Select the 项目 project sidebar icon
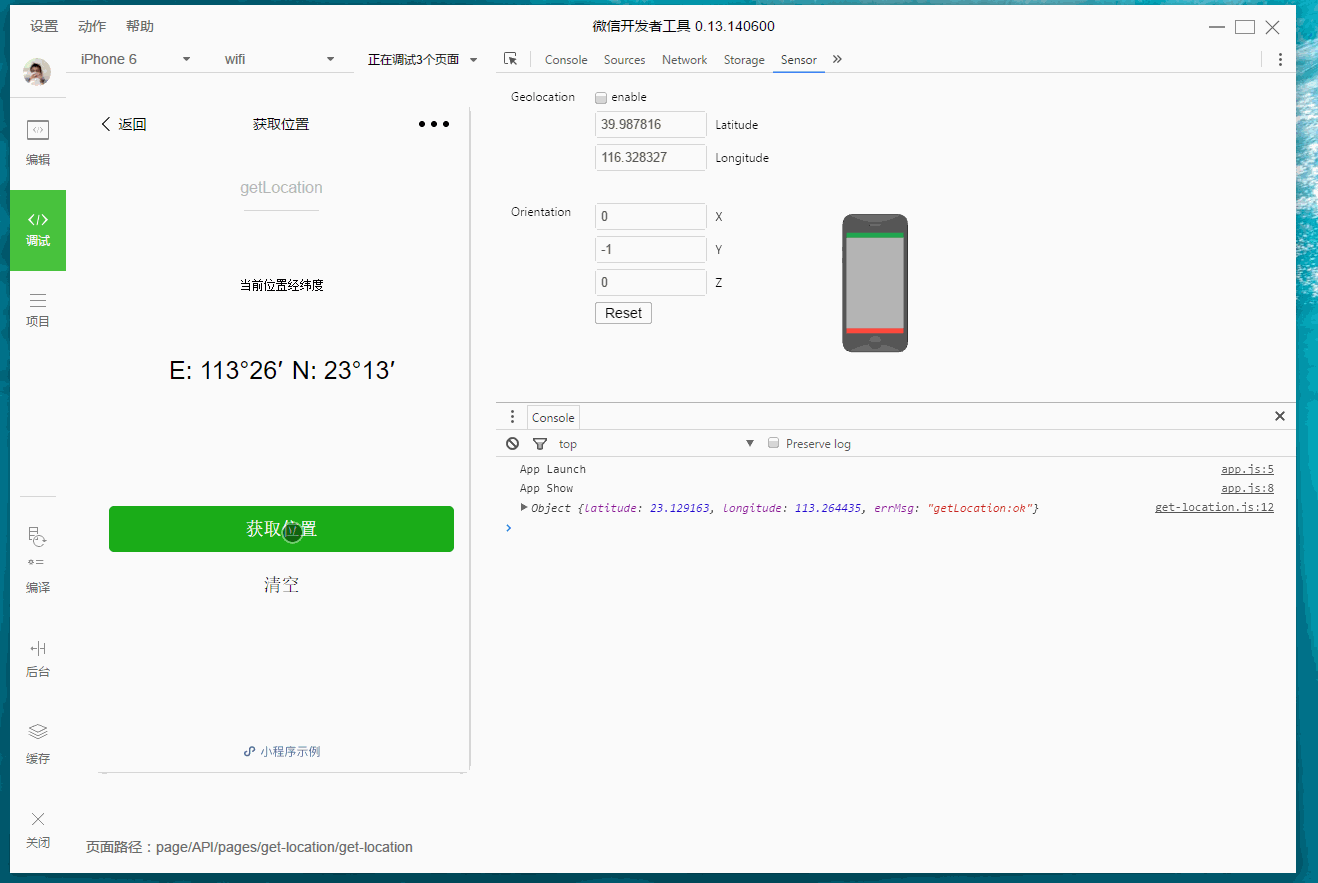Viewport: 1318px width, 883px height. click(x=37, y=308)
